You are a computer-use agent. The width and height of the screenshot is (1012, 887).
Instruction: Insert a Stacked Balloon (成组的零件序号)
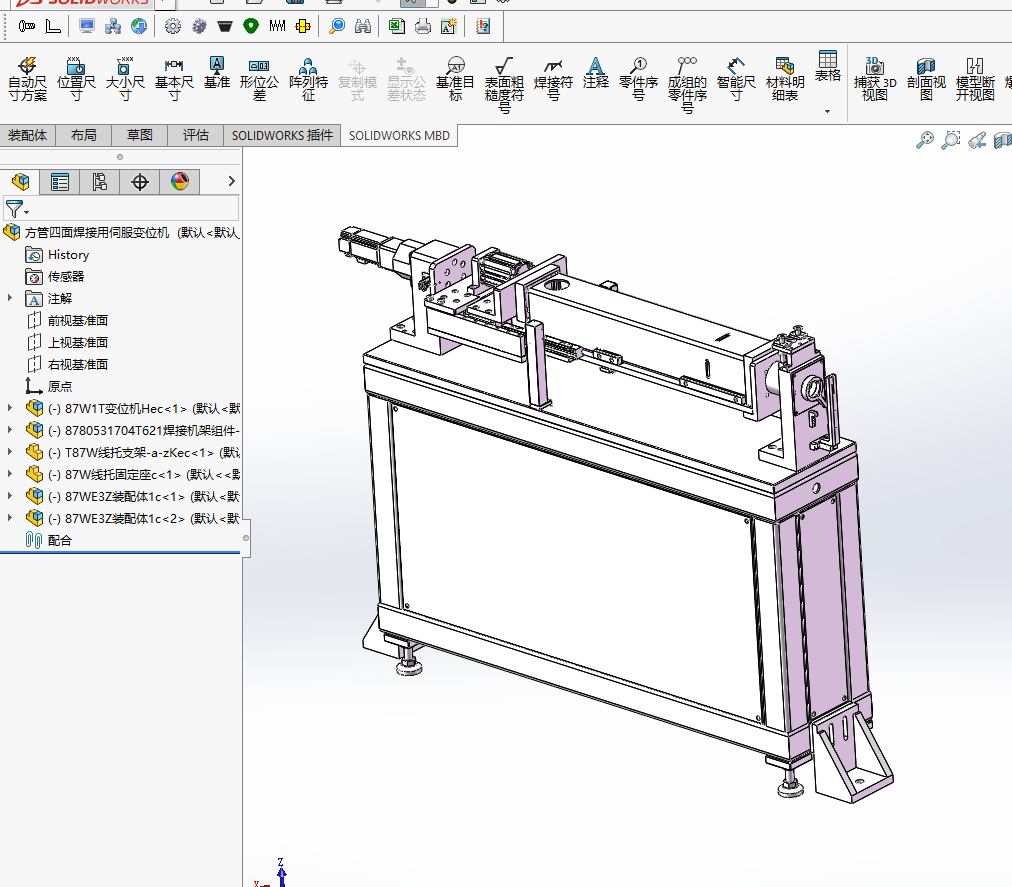[x=687, y=85]
